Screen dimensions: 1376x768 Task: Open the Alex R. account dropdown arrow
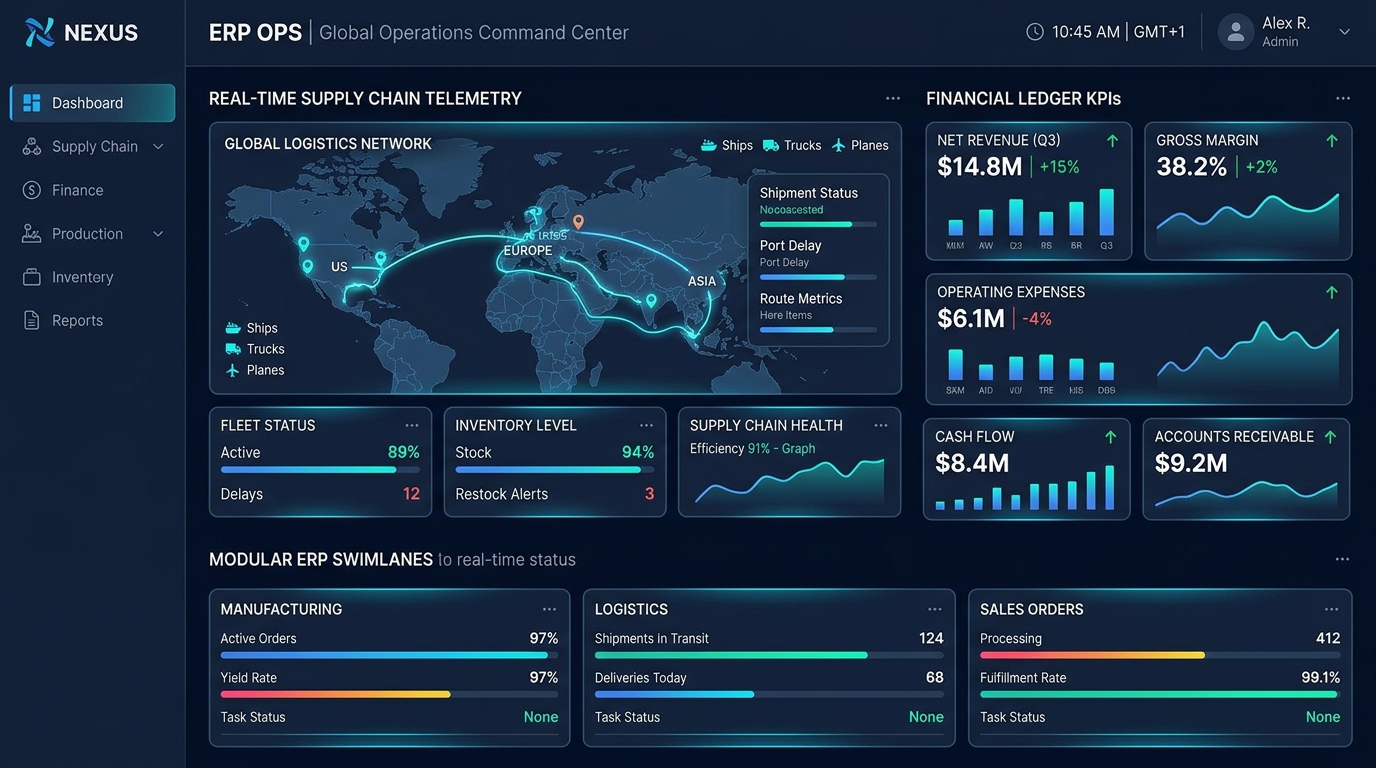1344,32
